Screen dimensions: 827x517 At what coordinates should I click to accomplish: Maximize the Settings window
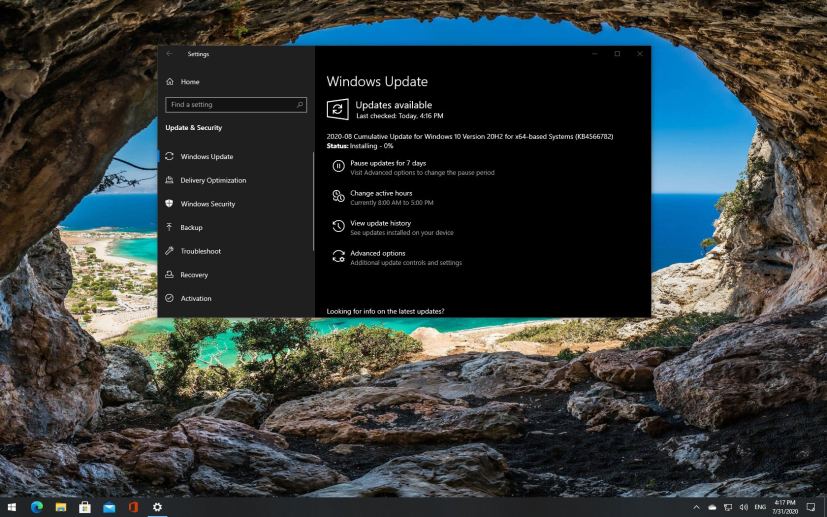coord(617,54)
